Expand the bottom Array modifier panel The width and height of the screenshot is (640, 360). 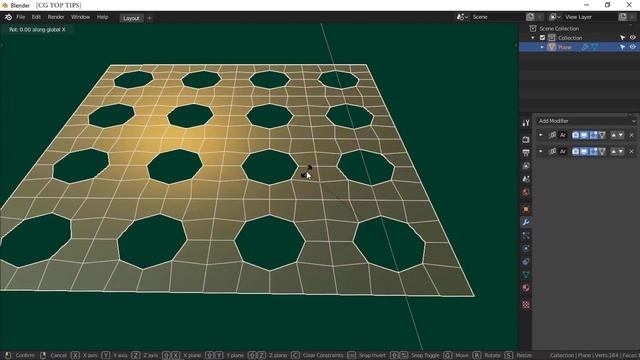[541, 151]
